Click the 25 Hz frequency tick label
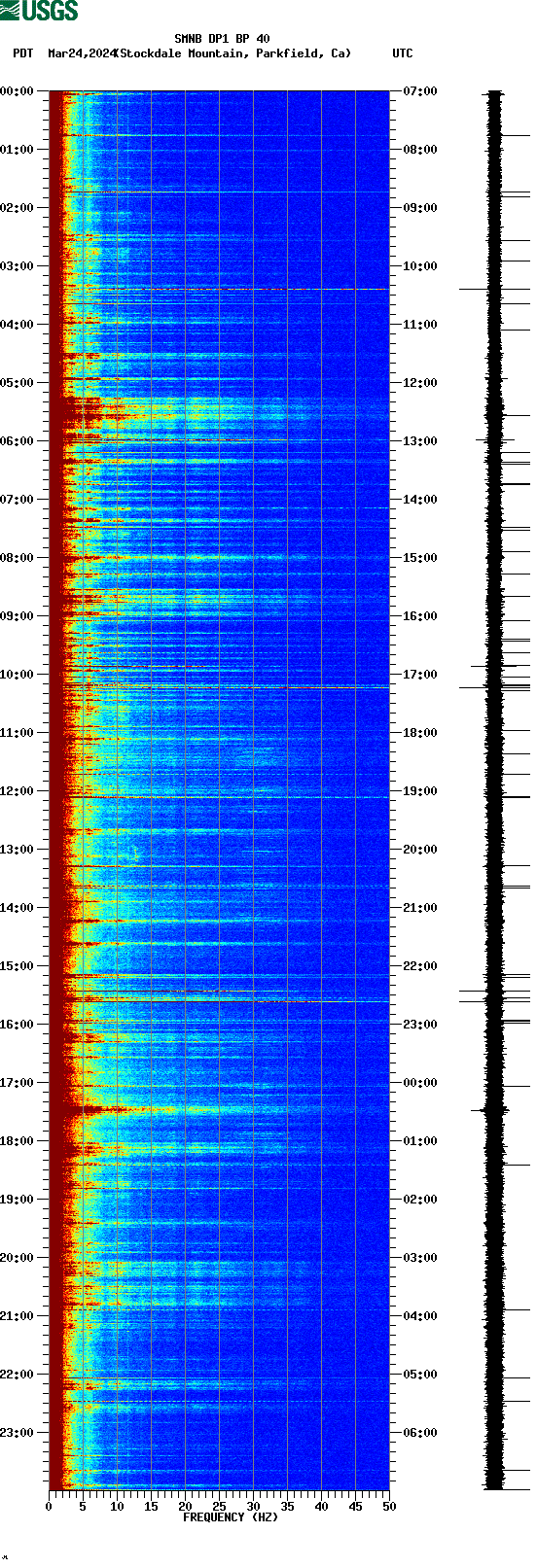The width and height of the screenshot is (537, 1568). [219, 1507]
